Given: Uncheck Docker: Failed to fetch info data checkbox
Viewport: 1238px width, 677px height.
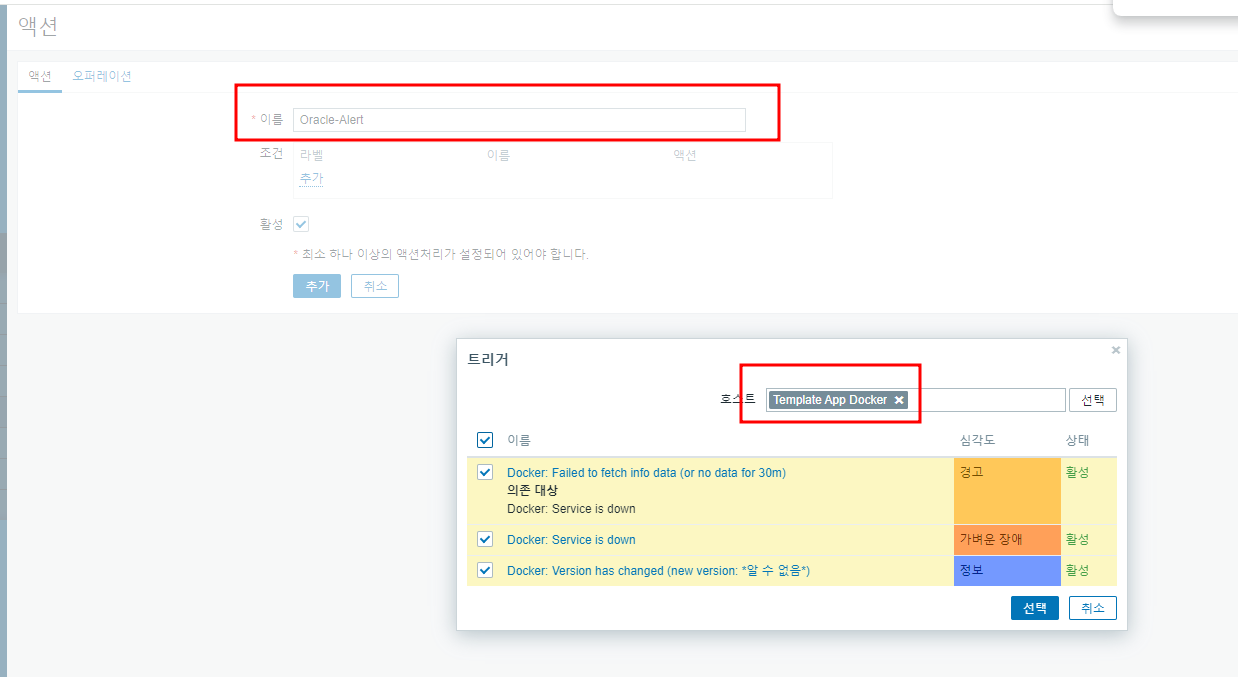Looking at the screenshot, I should (485, 472).
